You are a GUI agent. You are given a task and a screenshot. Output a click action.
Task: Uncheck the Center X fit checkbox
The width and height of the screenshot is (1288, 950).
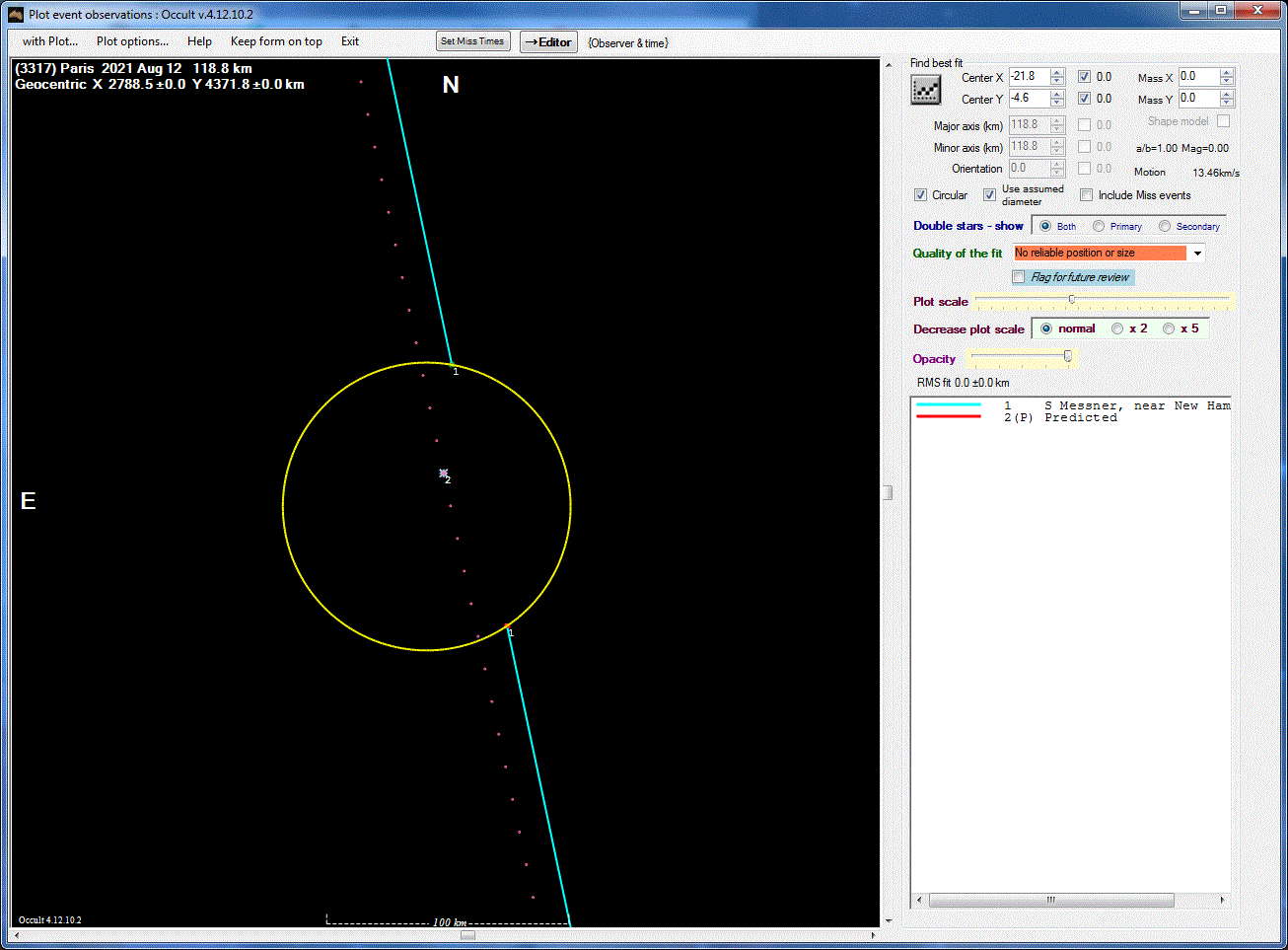coord(1084,77)
